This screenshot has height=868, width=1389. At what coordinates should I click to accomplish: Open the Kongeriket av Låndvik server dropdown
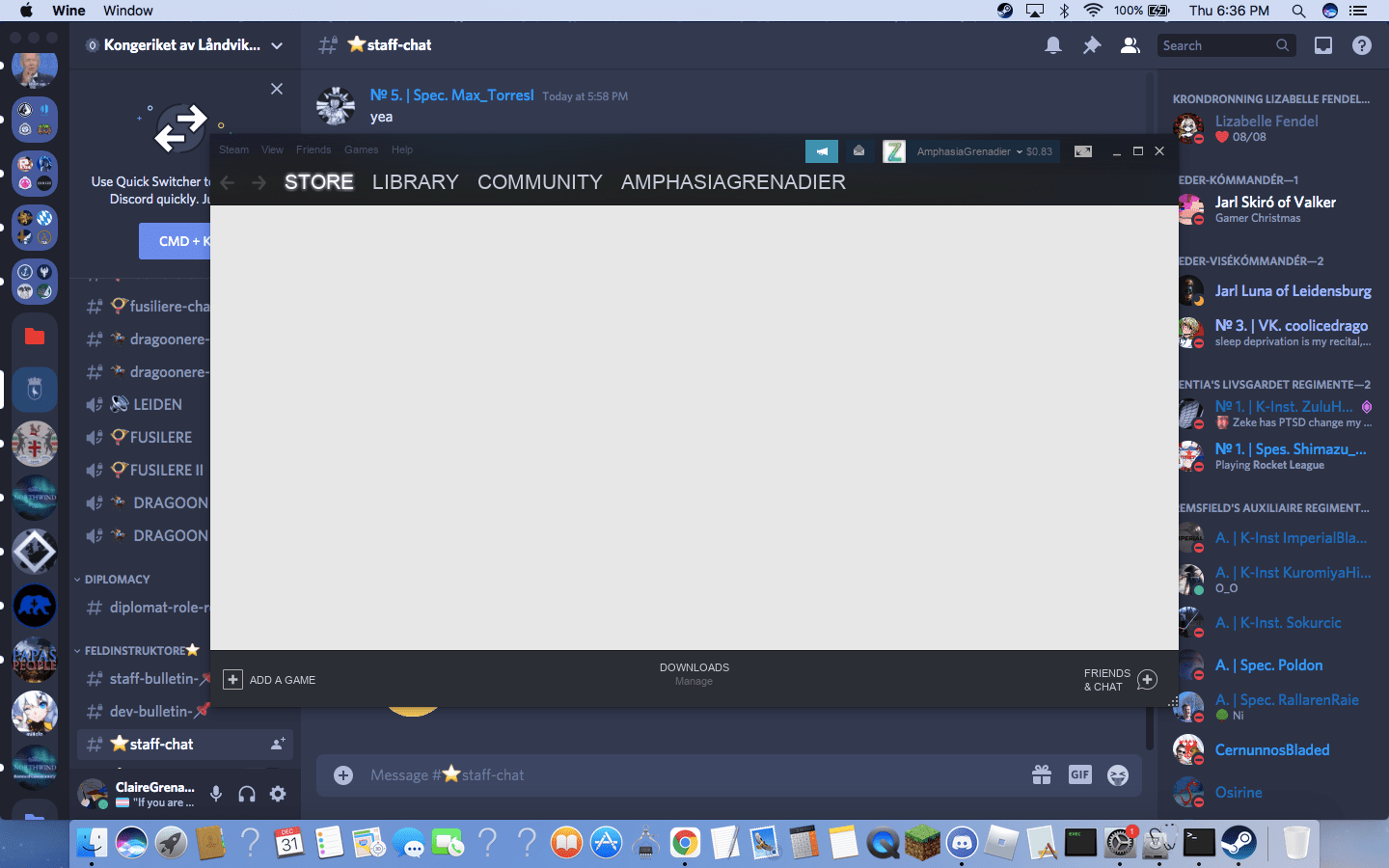pos(183,44)
